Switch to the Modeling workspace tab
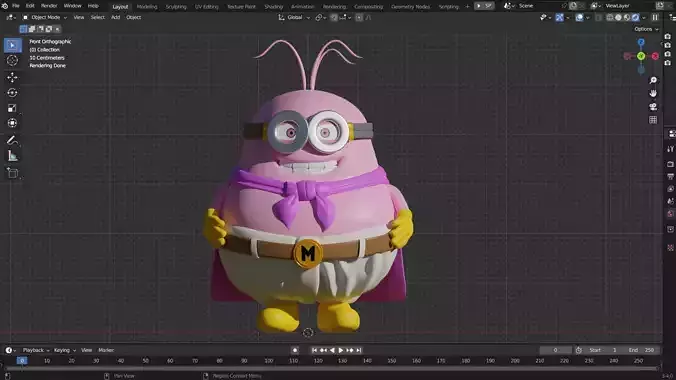 pos(147,7)
